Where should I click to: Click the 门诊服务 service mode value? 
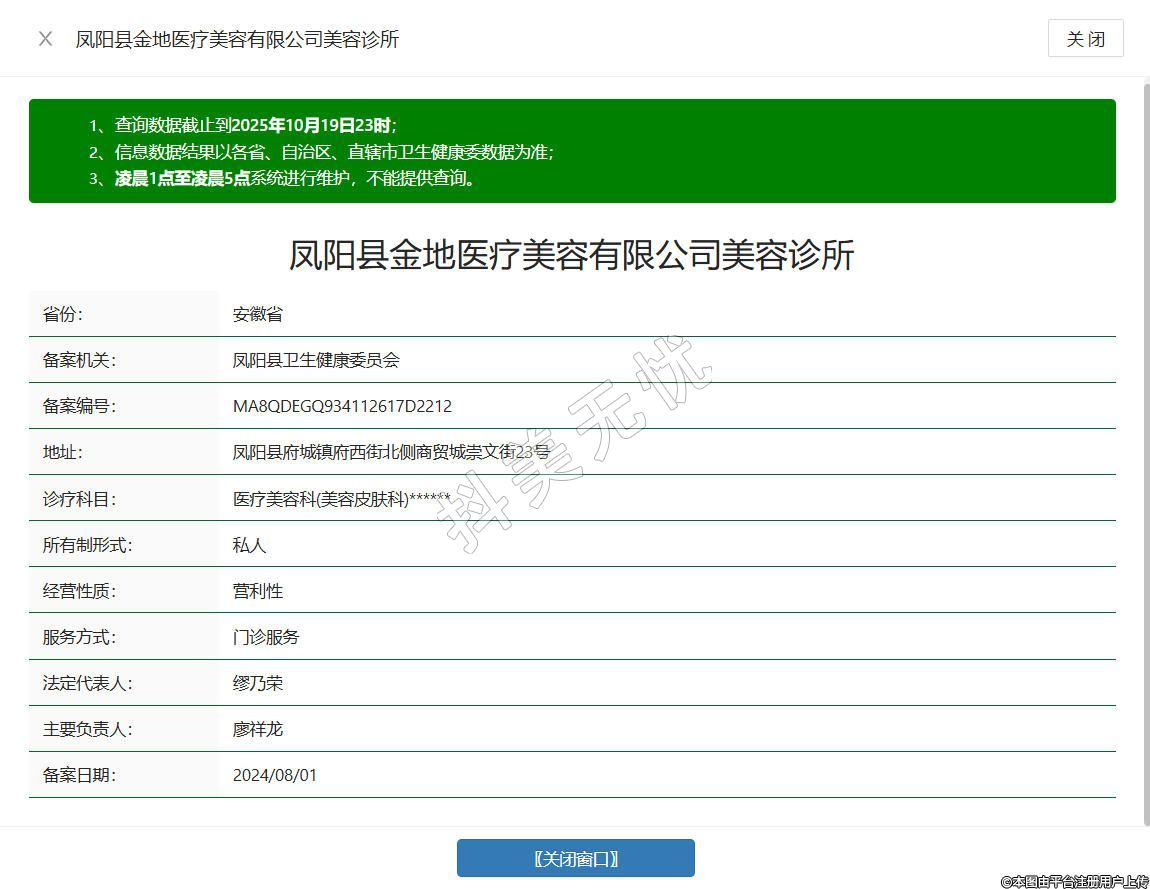(x=266, y=637)
